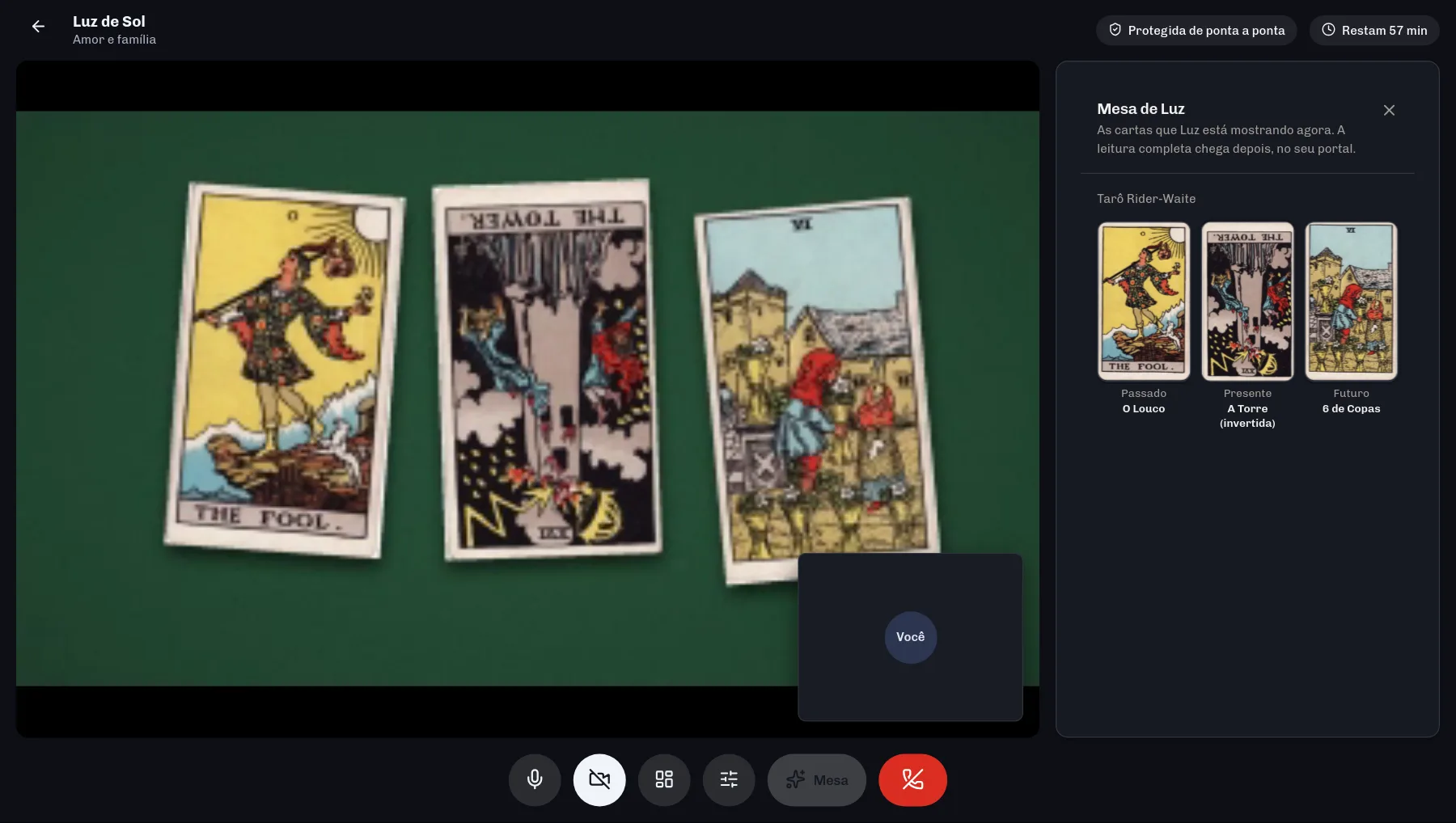The image size is (1456, 823).
Task: Click the Futuro label under the third card
Action: [1351, 394]
